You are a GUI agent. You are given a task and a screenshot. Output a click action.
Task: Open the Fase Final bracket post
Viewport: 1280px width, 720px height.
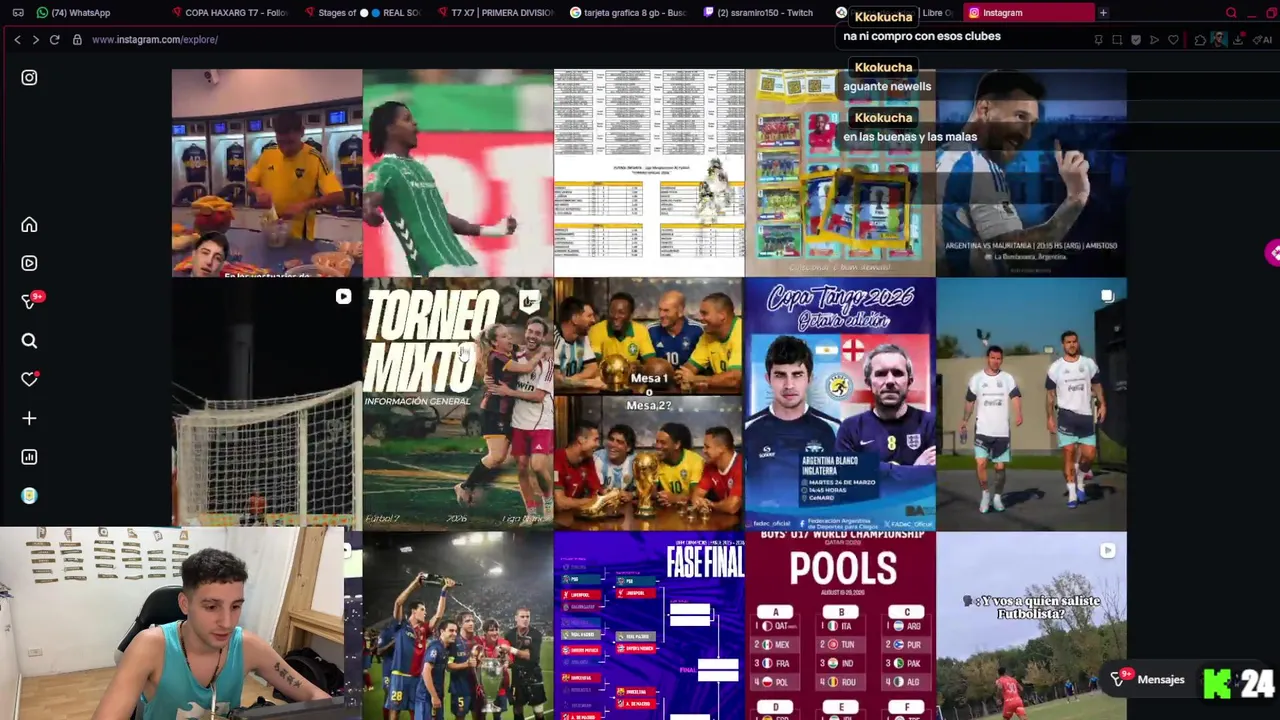(x=649, y=625)
